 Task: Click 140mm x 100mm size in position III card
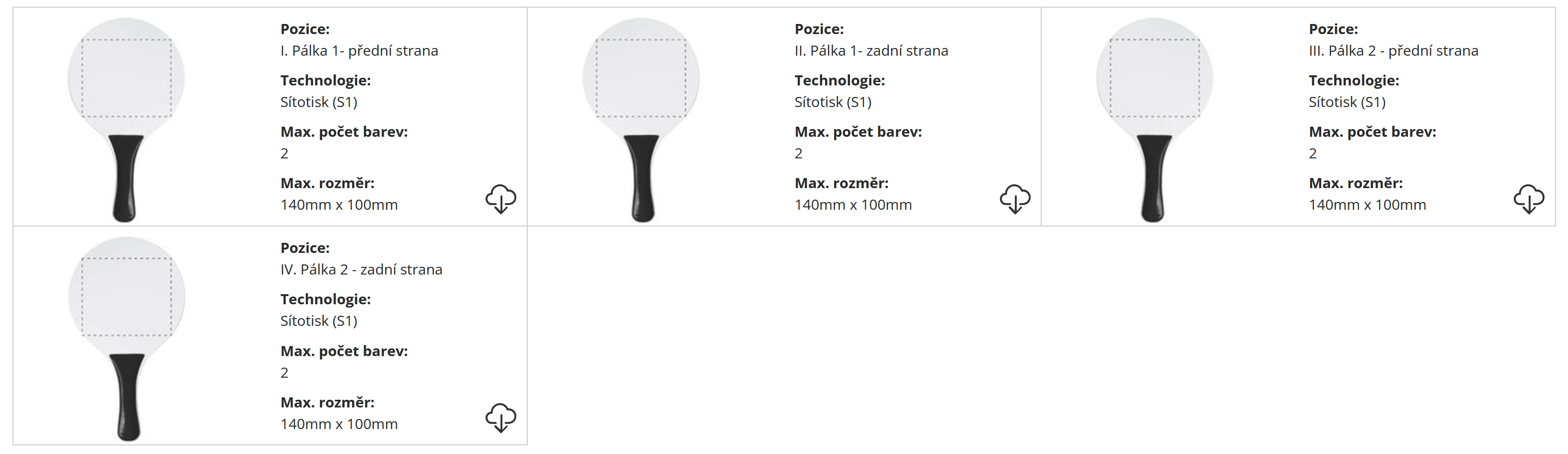(1367, 205)
